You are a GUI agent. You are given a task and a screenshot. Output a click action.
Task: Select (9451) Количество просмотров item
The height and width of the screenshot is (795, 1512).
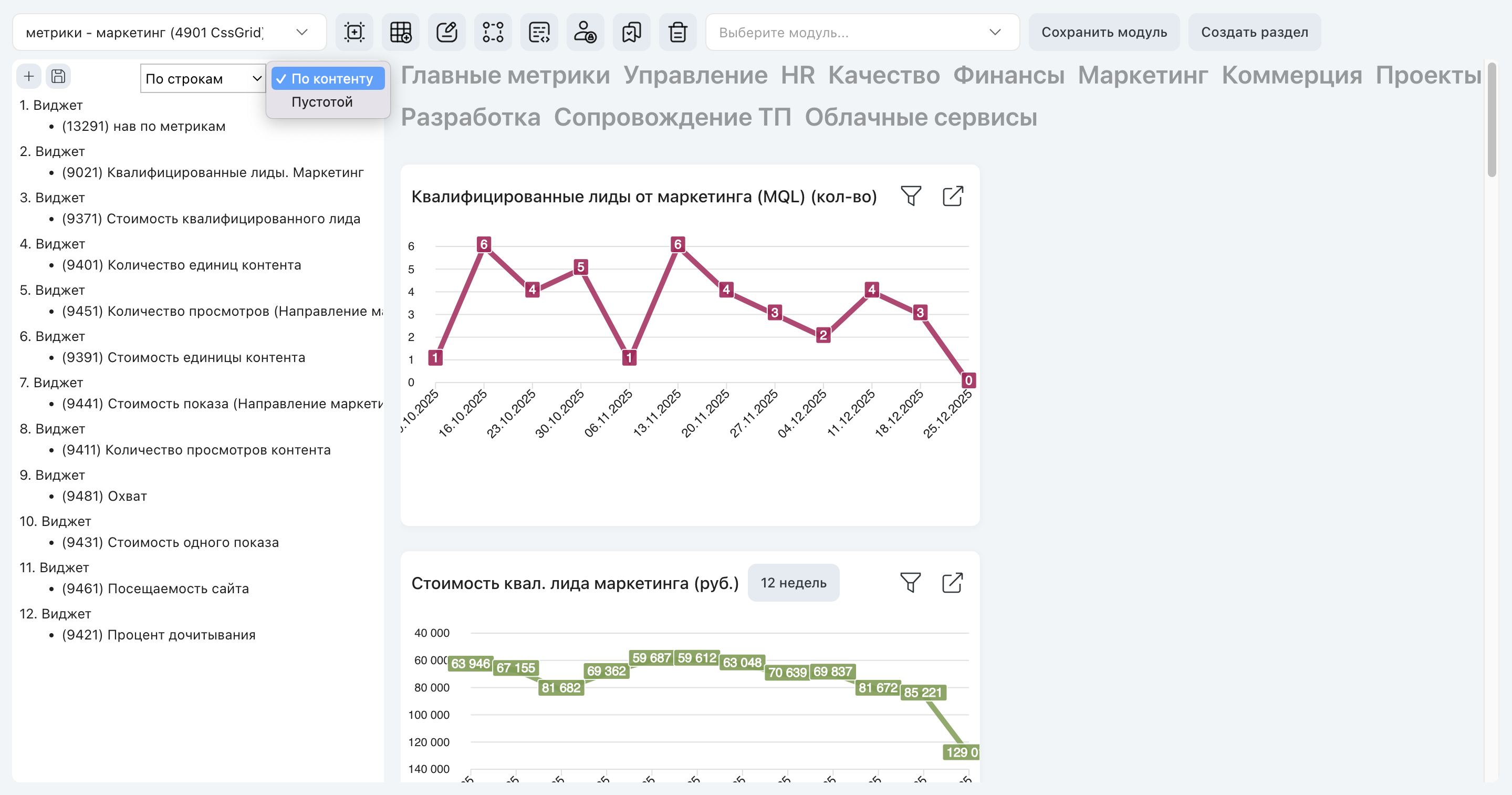click(x=222, y=311)
